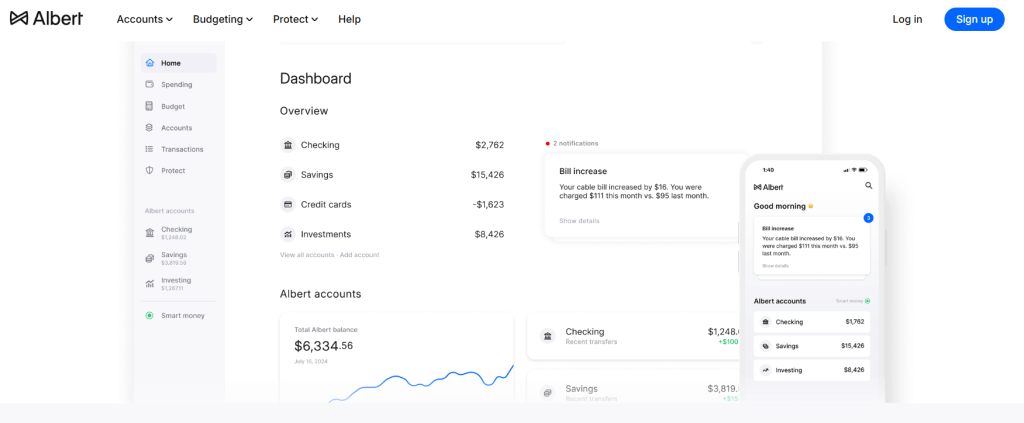Click Show details in phone bill card
This screenshot has height=423, width=1024.
click(775, 266)
